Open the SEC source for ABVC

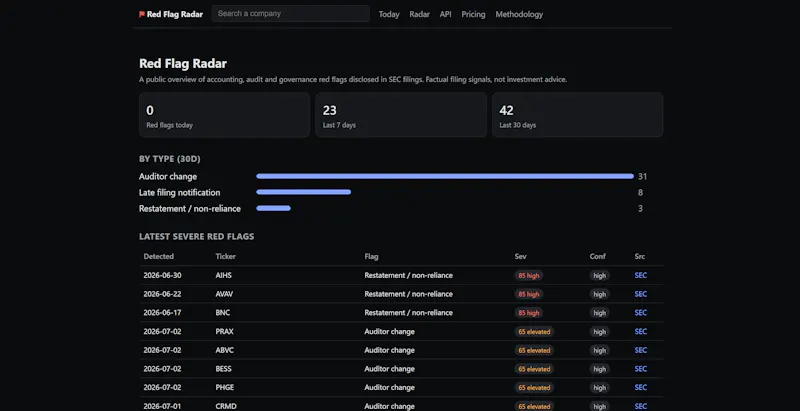[x=641, y=350]
